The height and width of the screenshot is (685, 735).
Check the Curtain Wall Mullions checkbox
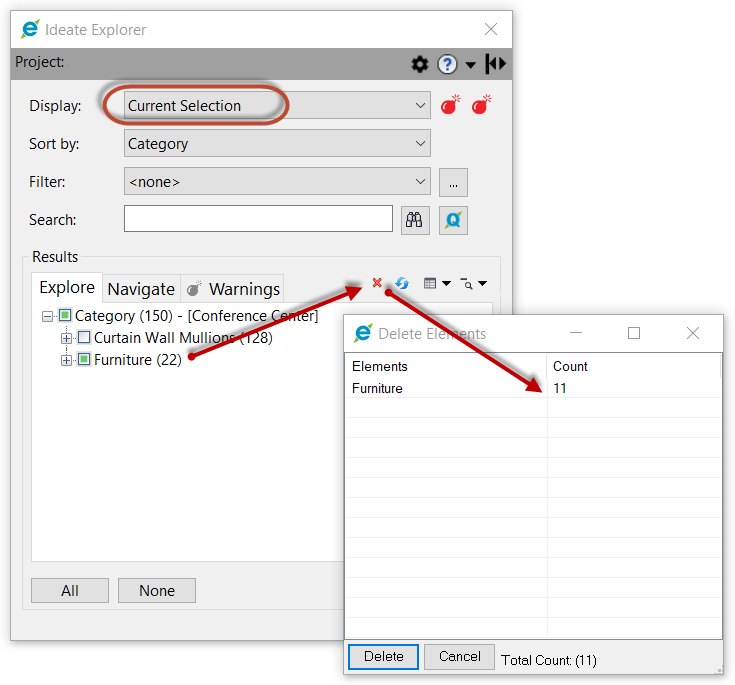(84, 337)
